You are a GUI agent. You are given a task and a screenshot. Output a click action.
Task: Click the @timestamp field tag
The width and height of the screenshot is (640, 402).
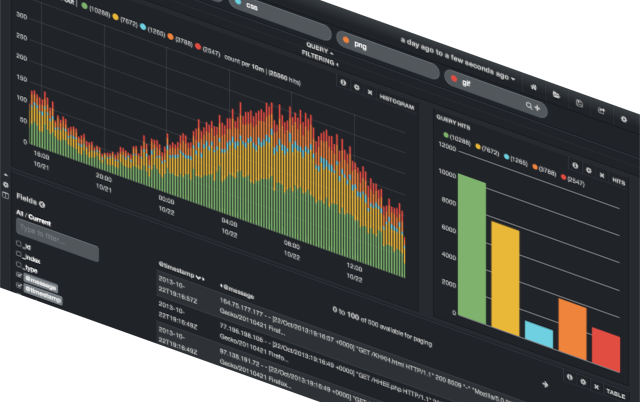[x=43, y=295]
